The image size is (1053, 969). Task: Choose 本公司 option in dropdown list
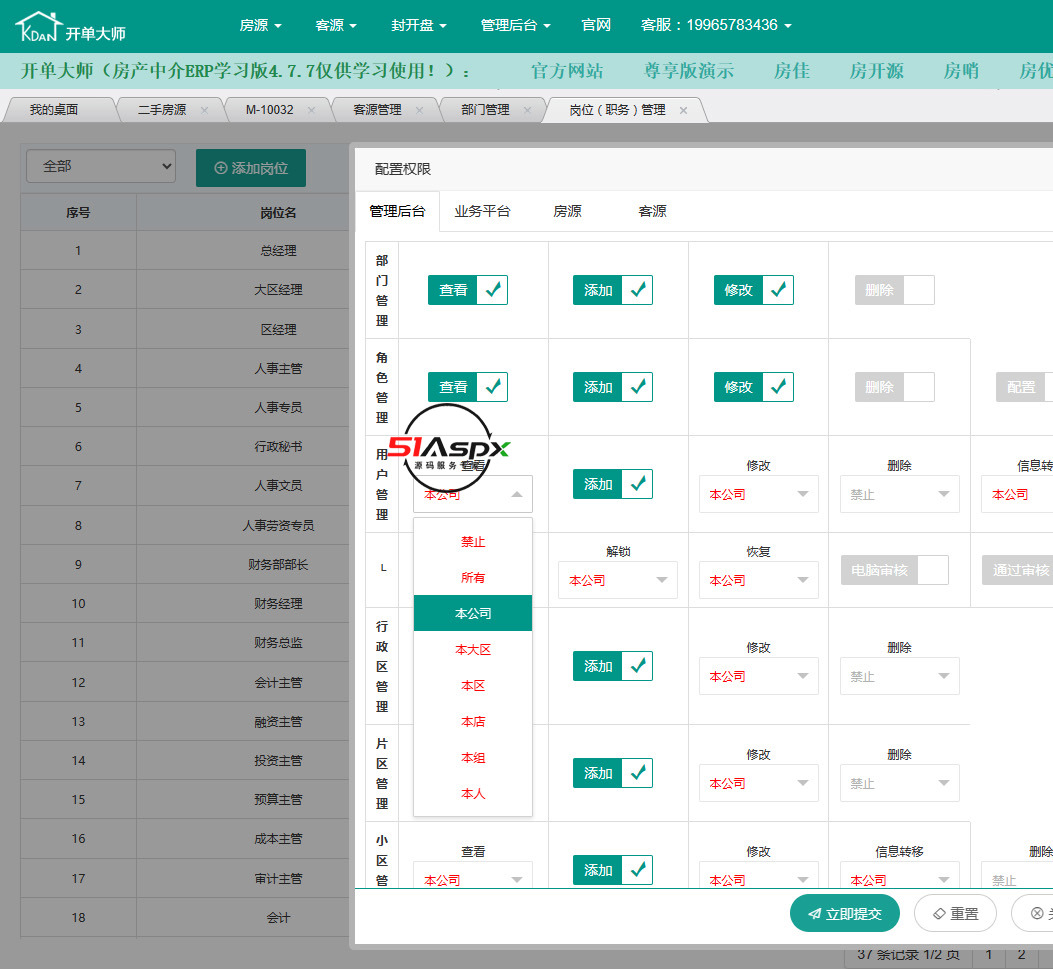tap(473, 614)
